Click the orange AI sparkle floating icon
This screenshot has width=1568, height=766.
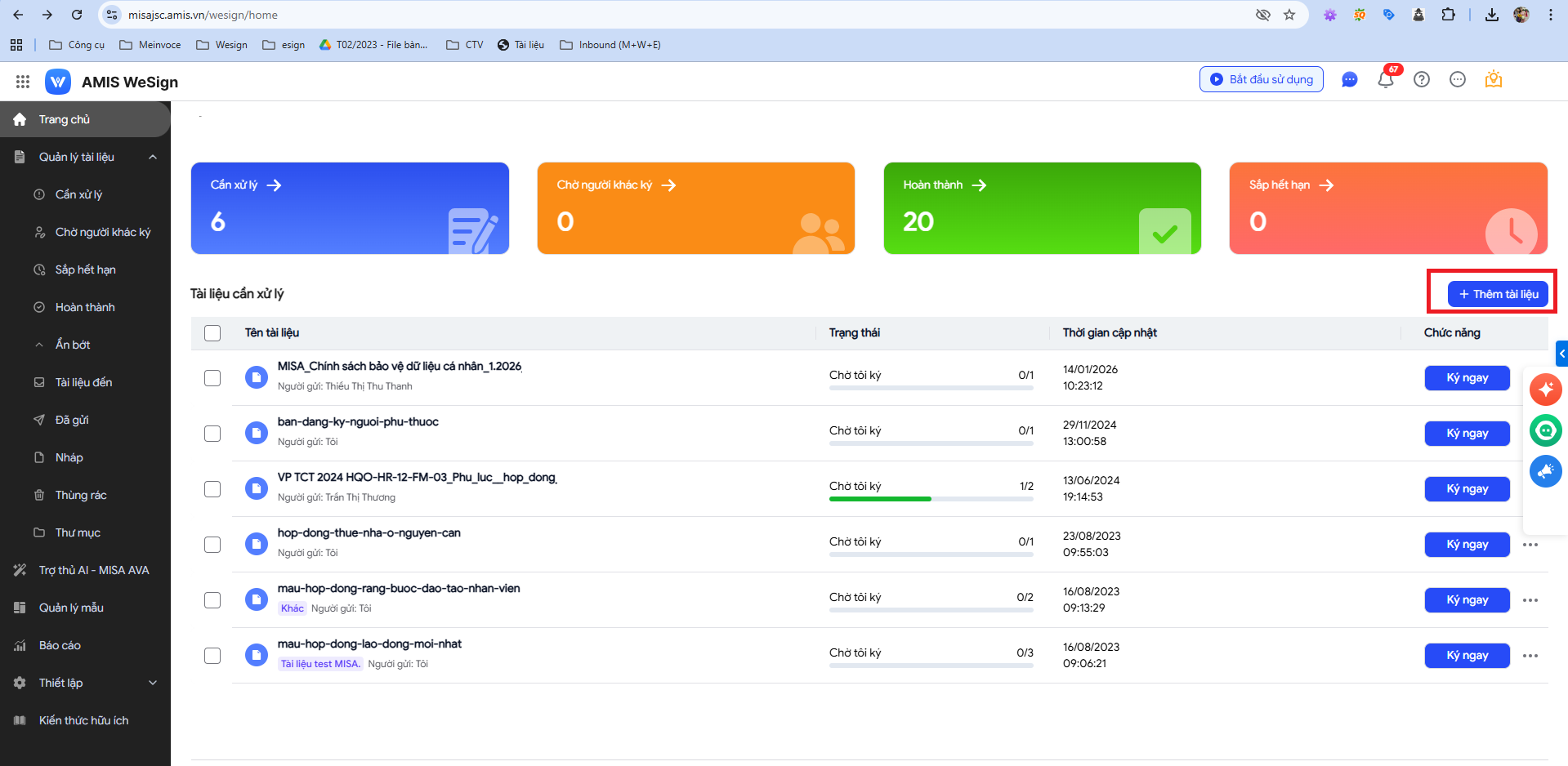(x=1545, y=390)
